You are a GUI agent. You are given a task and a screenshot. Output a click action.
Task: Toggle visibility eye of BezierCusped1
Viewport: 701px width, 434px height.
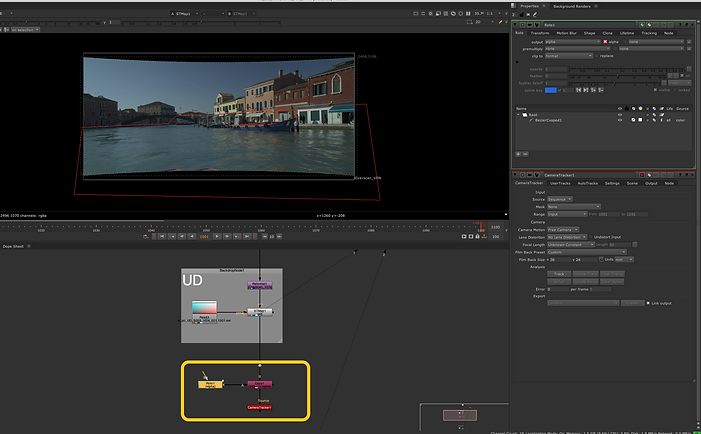pos(620,120)
